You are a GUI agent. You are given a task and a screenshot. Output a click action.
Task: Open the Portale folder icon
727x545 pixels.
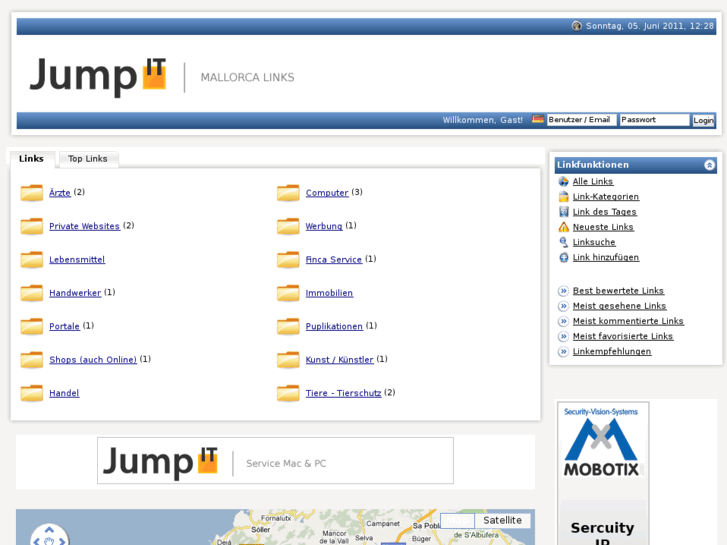pos(32,327)
